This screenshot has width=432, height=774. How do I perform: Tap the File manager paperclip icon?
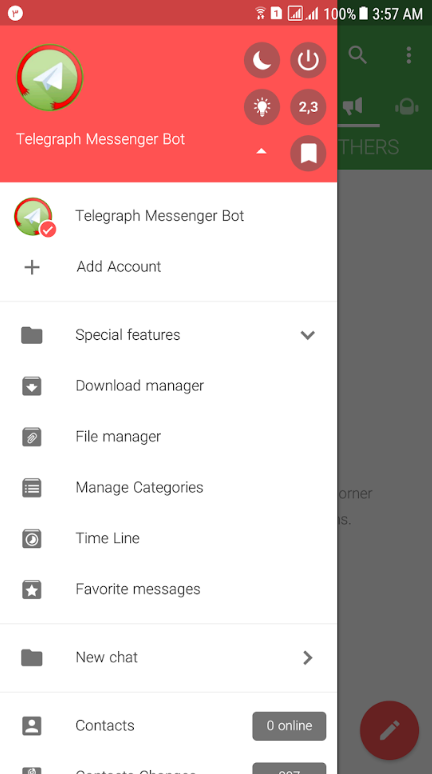(x=32, y=437)
